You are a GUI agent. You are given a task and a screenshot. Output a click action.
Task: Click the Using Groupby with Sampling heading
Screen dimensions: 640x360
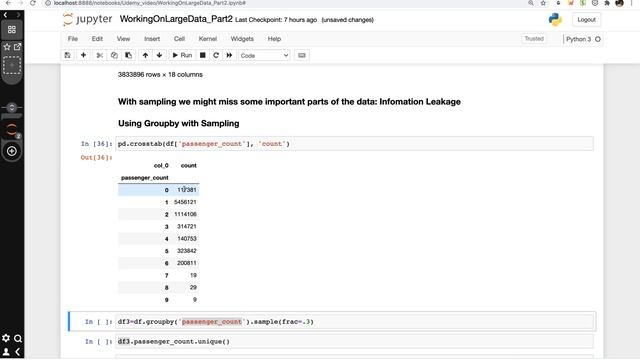tap(179, 123)
